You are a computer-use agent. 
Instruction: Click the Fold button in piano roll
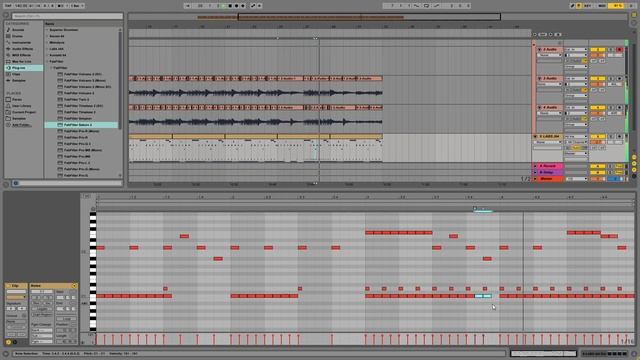pyautogui.click(x=87, y=196)
